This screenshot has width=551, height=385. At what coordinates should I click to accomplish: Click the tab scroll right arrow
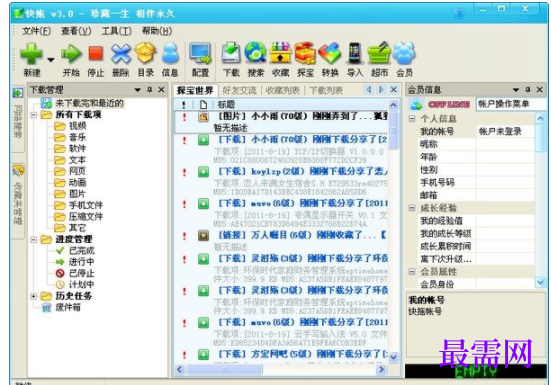(x=381, y=90)
